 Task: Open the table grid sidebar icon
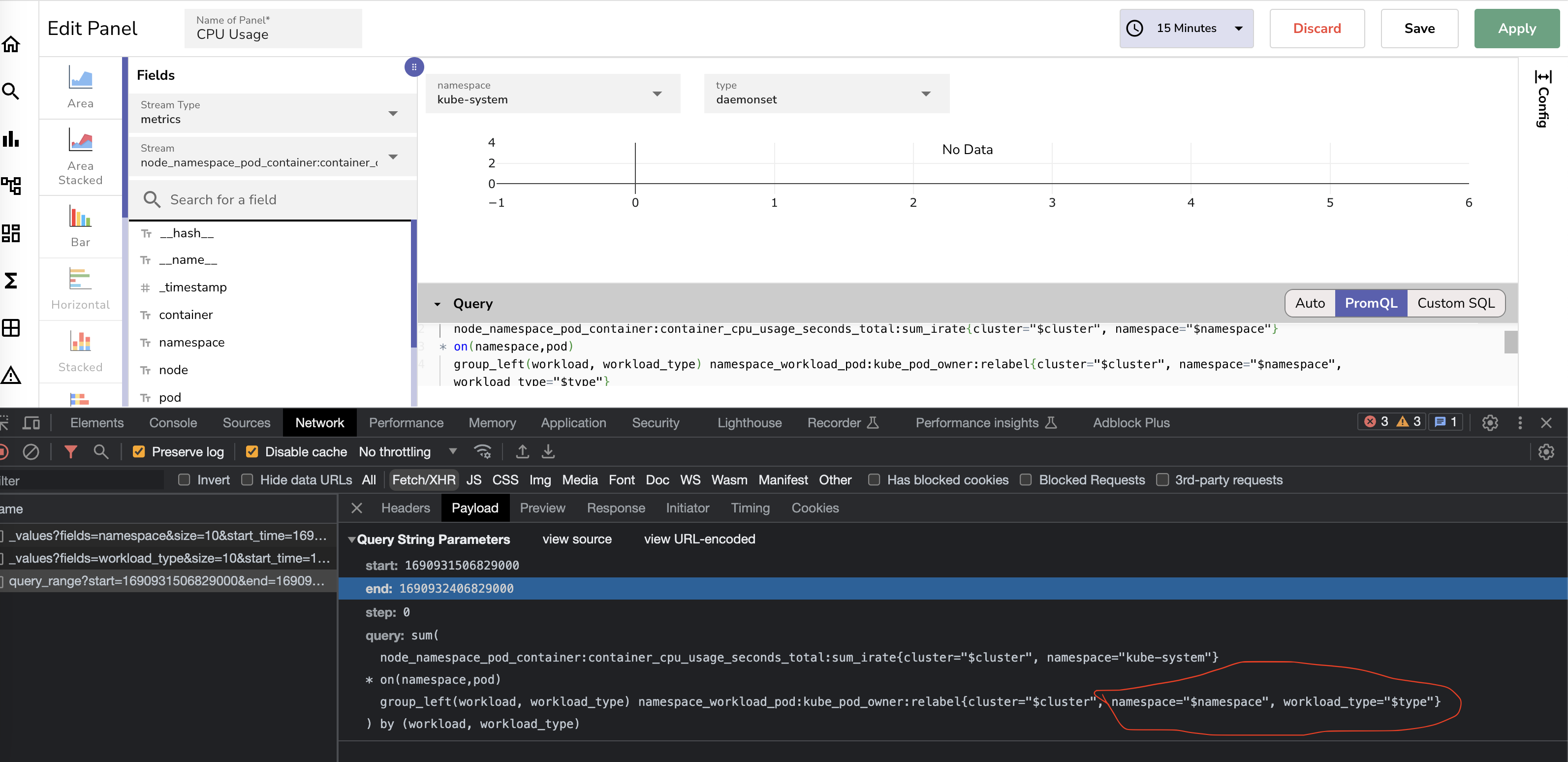click(x=11, y=328)
